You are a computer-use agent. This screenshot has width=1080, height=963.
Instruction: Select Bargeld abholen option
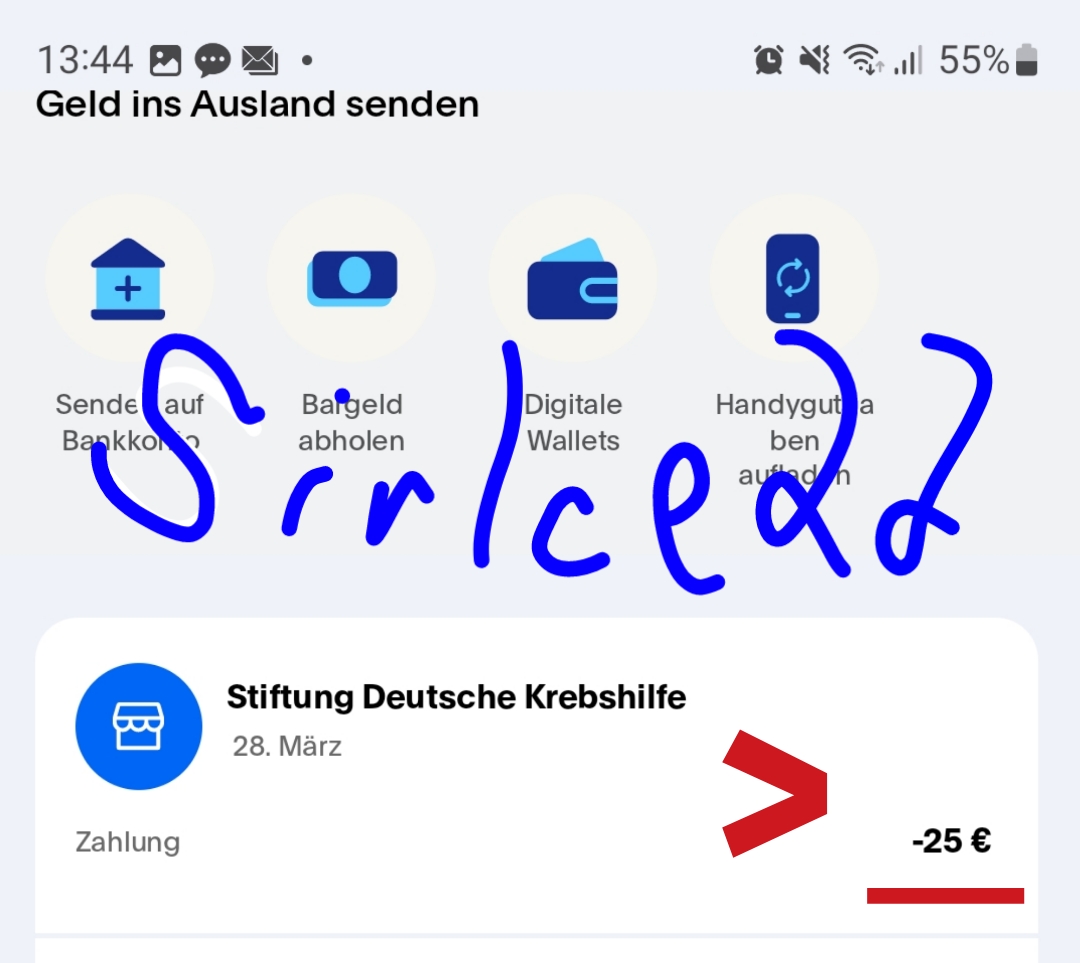(x=351, y=422)
